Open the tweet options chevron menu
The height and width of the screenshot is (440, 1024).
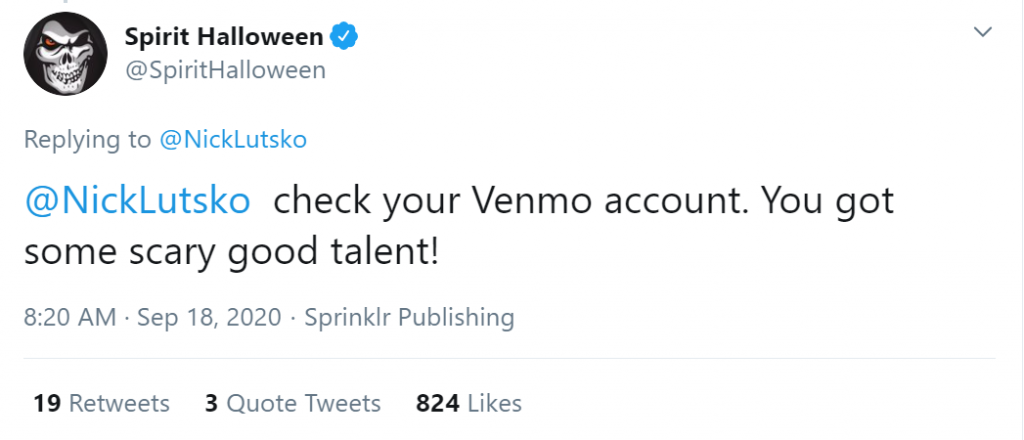pos(983,32)
